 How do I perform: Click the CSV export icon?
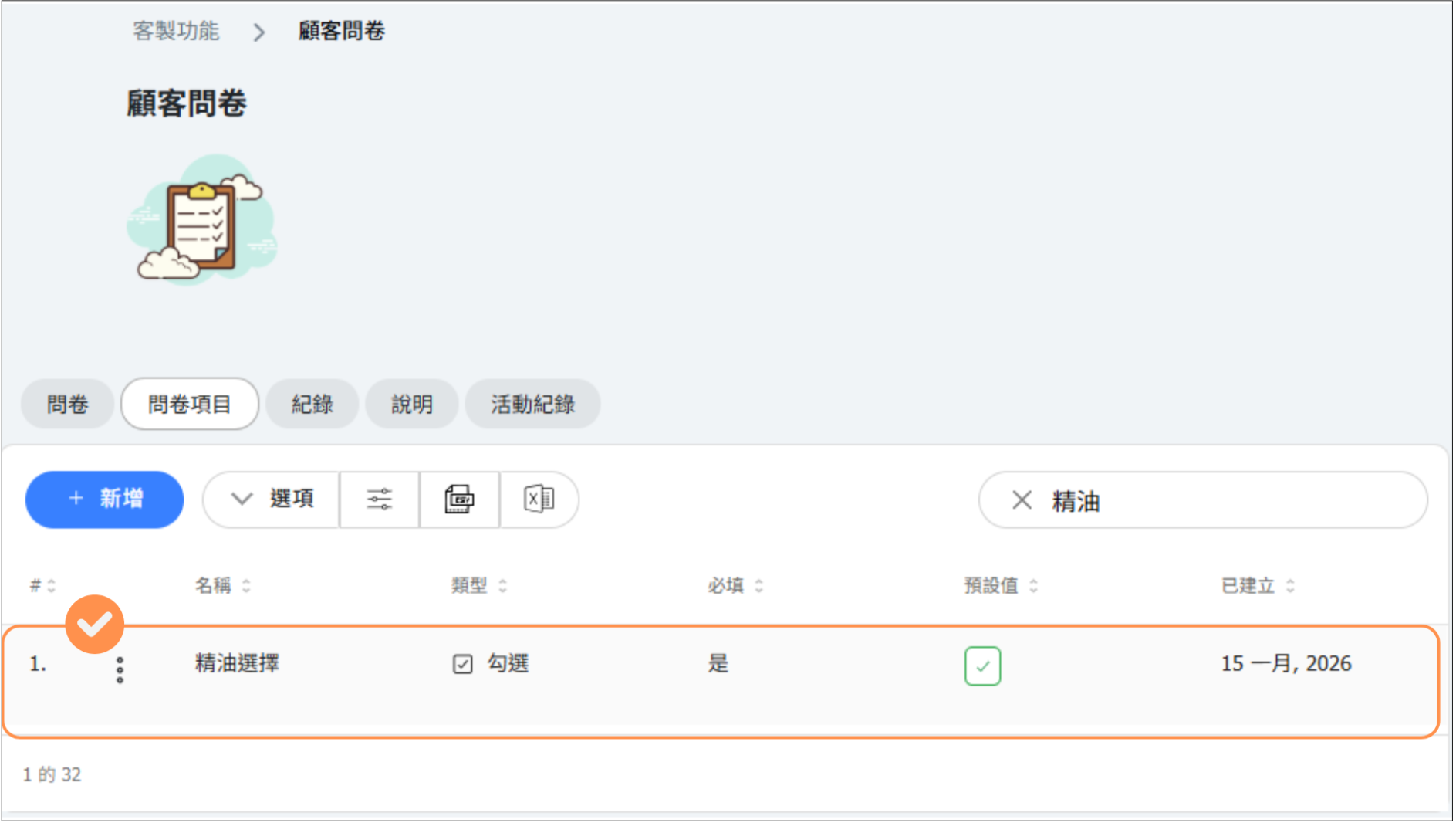click(x=459, y=500)
